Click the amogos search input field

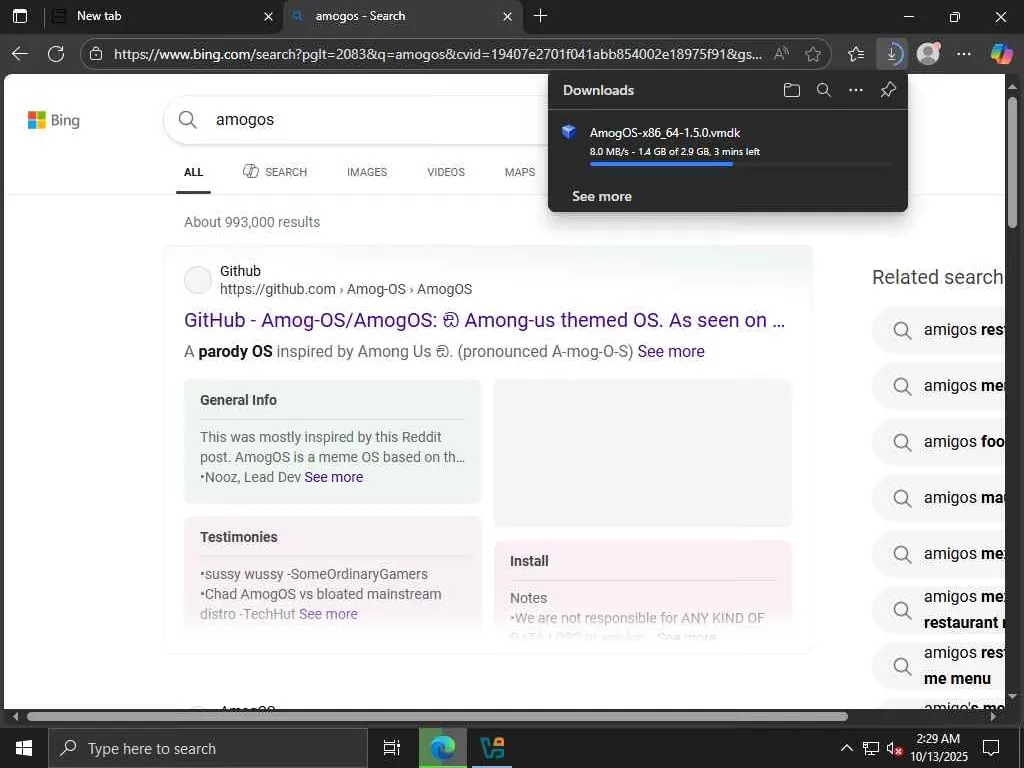point(379,120)
